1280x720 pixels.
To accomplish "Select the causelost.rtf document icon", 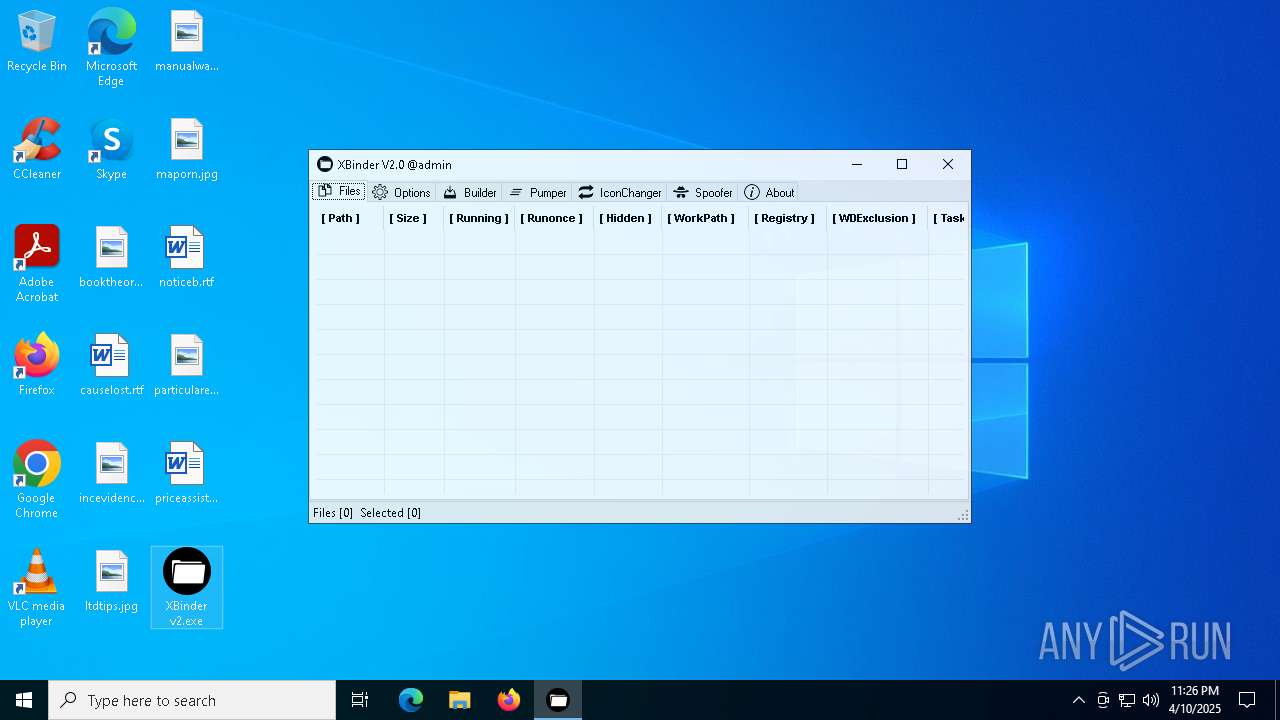I will [112, 366].
